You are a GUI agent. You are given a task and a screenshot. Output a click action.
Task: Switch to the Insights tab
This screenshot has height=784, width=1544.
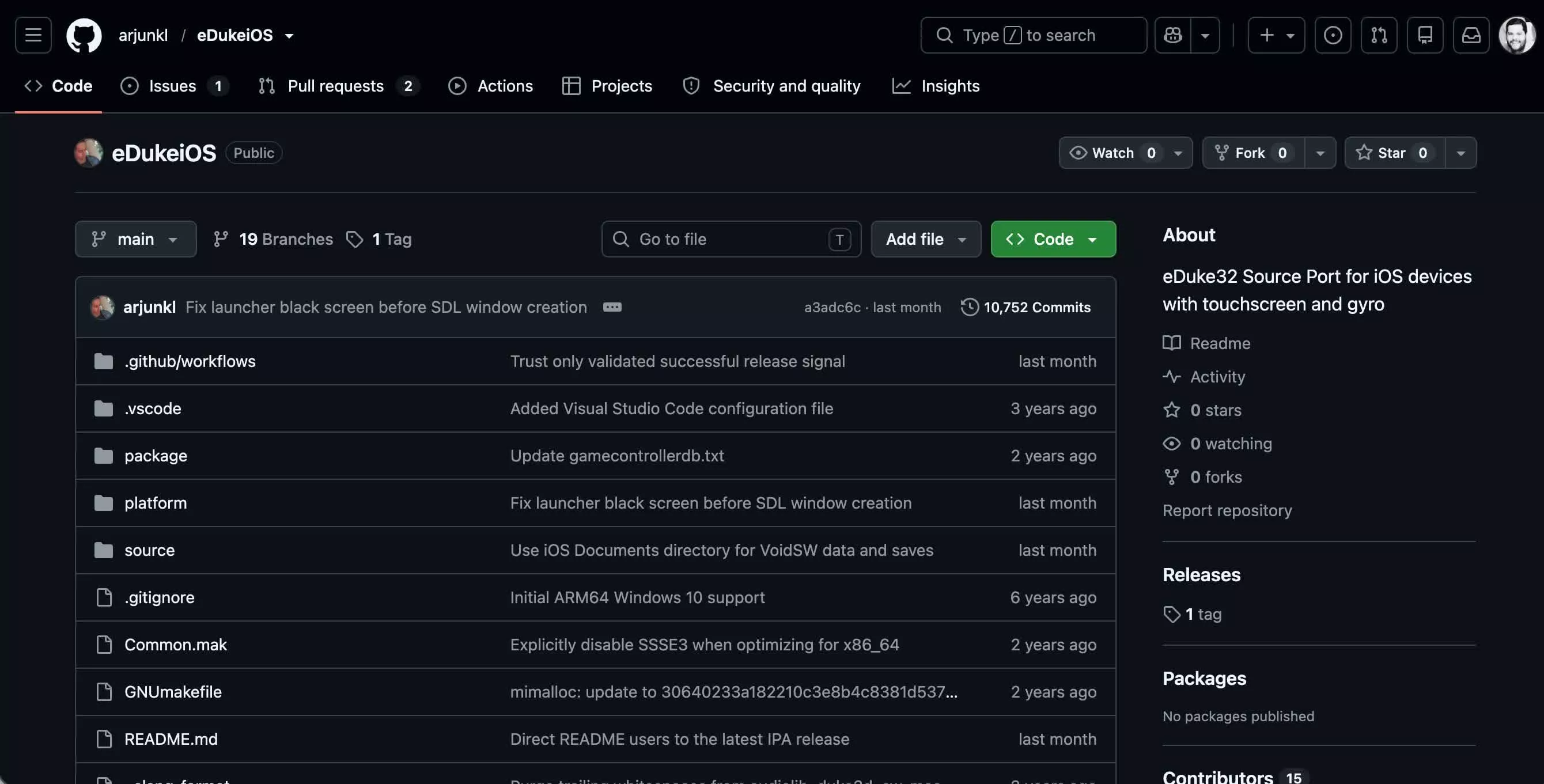click(936, 86)
